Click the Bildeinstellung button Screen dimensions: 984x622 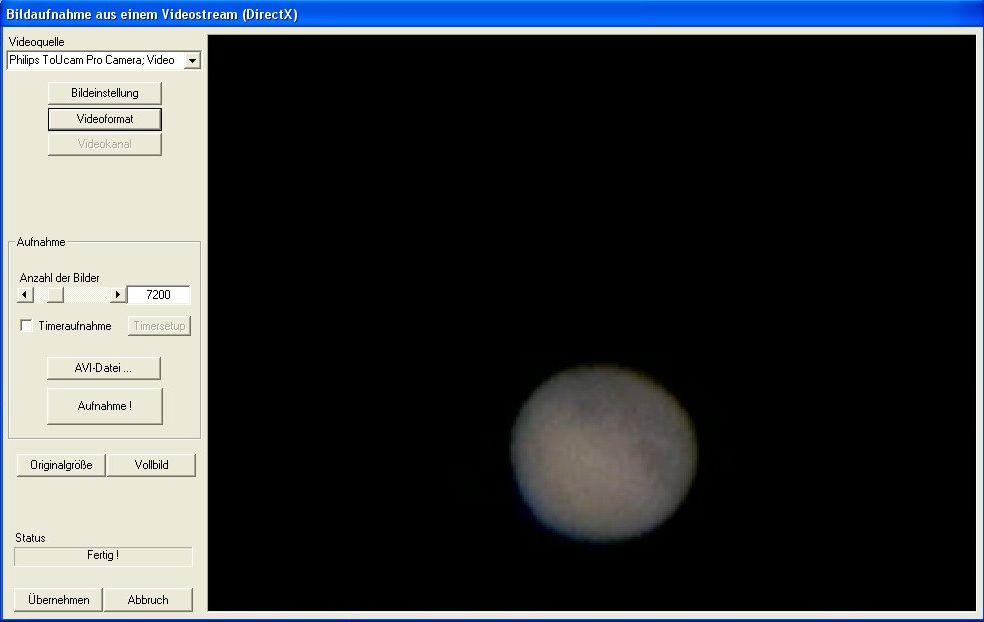click(104, 93)
